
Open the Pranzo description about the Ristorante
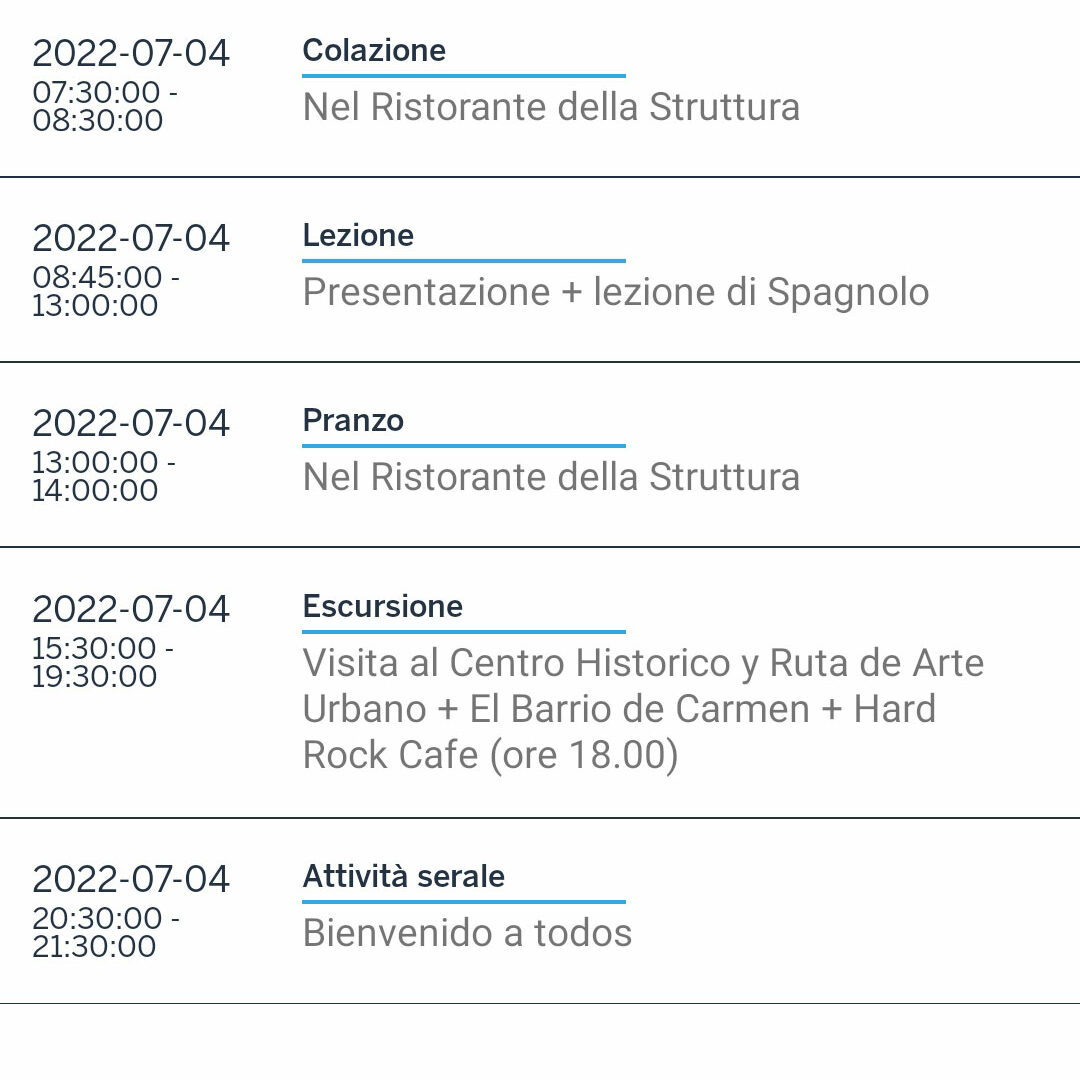click(x=551, y=477)
